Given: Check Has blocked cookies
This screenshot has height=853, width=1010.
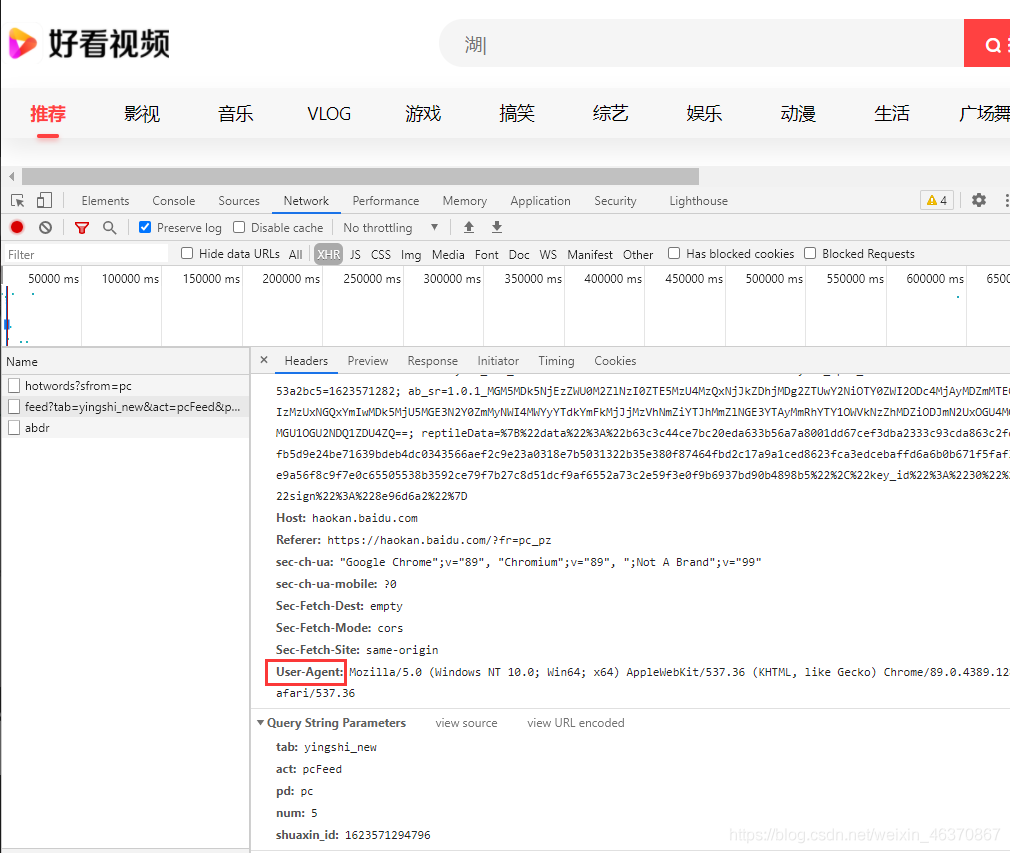Looking at the screenshot, I should click(x=674, y=253).
